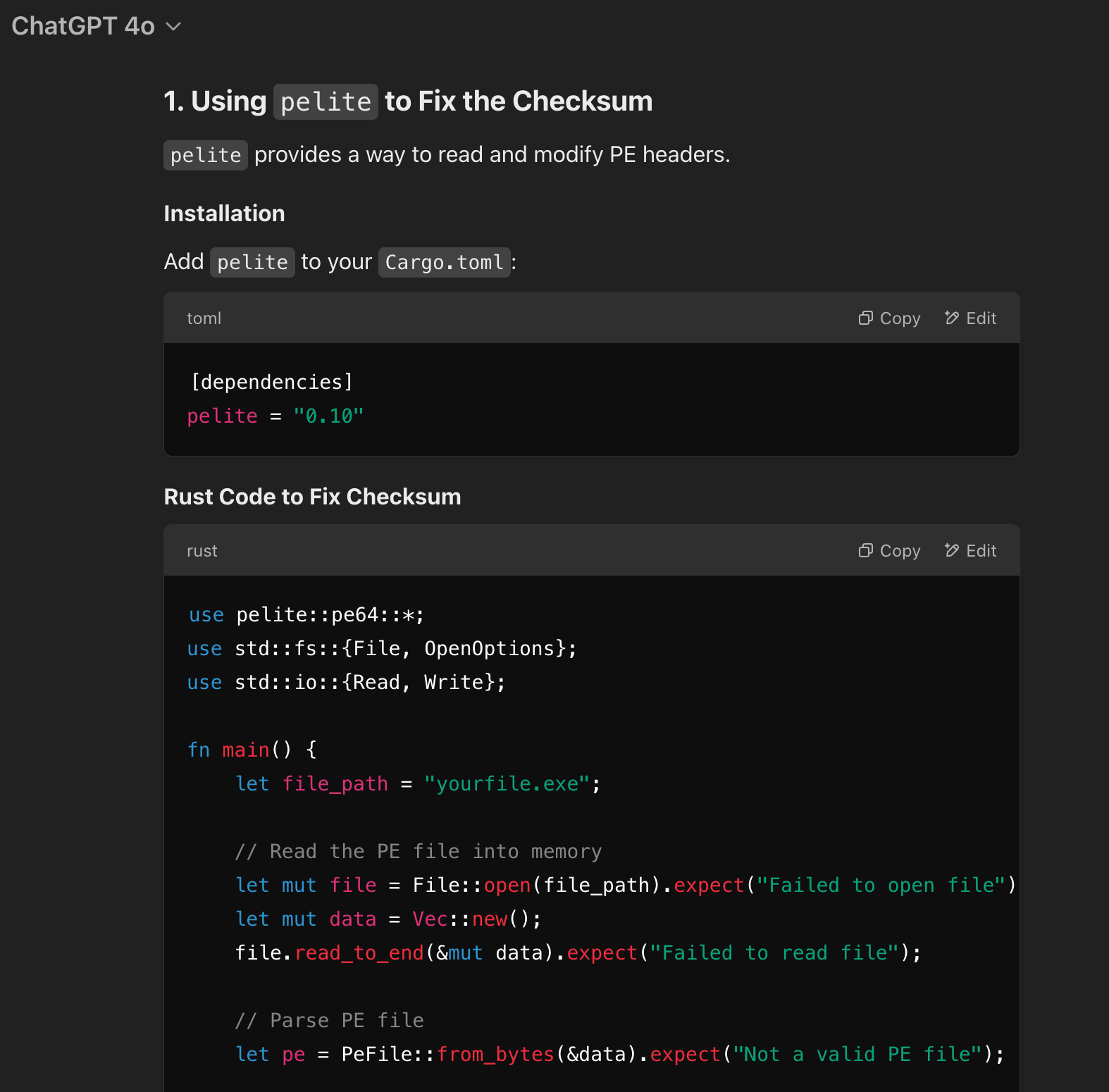
Task: Click the pelite code tag in the heading
Action: pyautogui.click(x=326, y=101)
